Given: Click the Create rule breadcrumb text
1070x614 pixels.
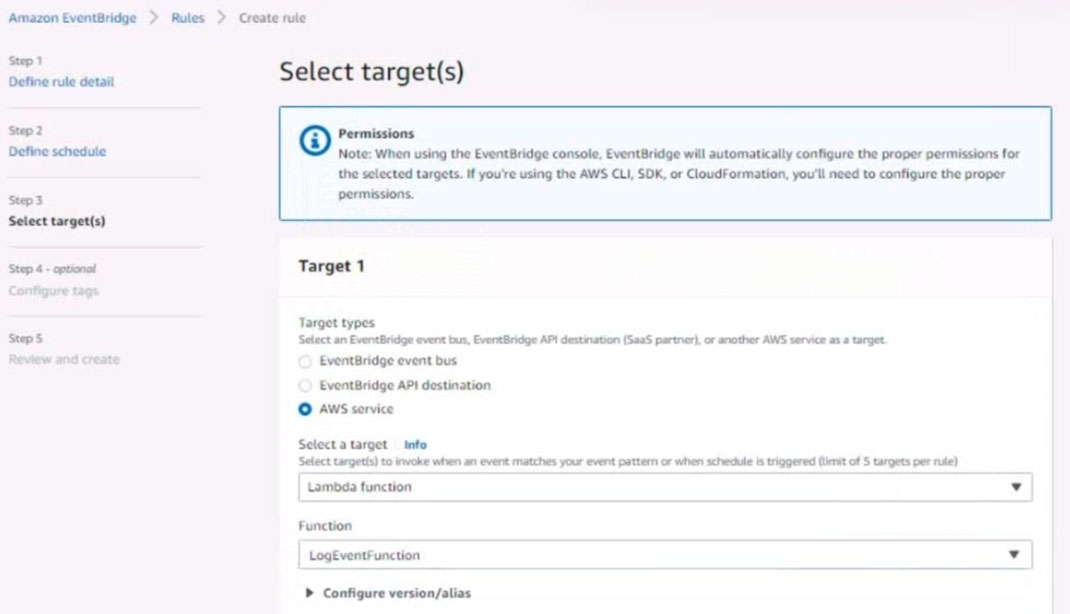Looking at the screenshot, I should [x=272, y=18].
